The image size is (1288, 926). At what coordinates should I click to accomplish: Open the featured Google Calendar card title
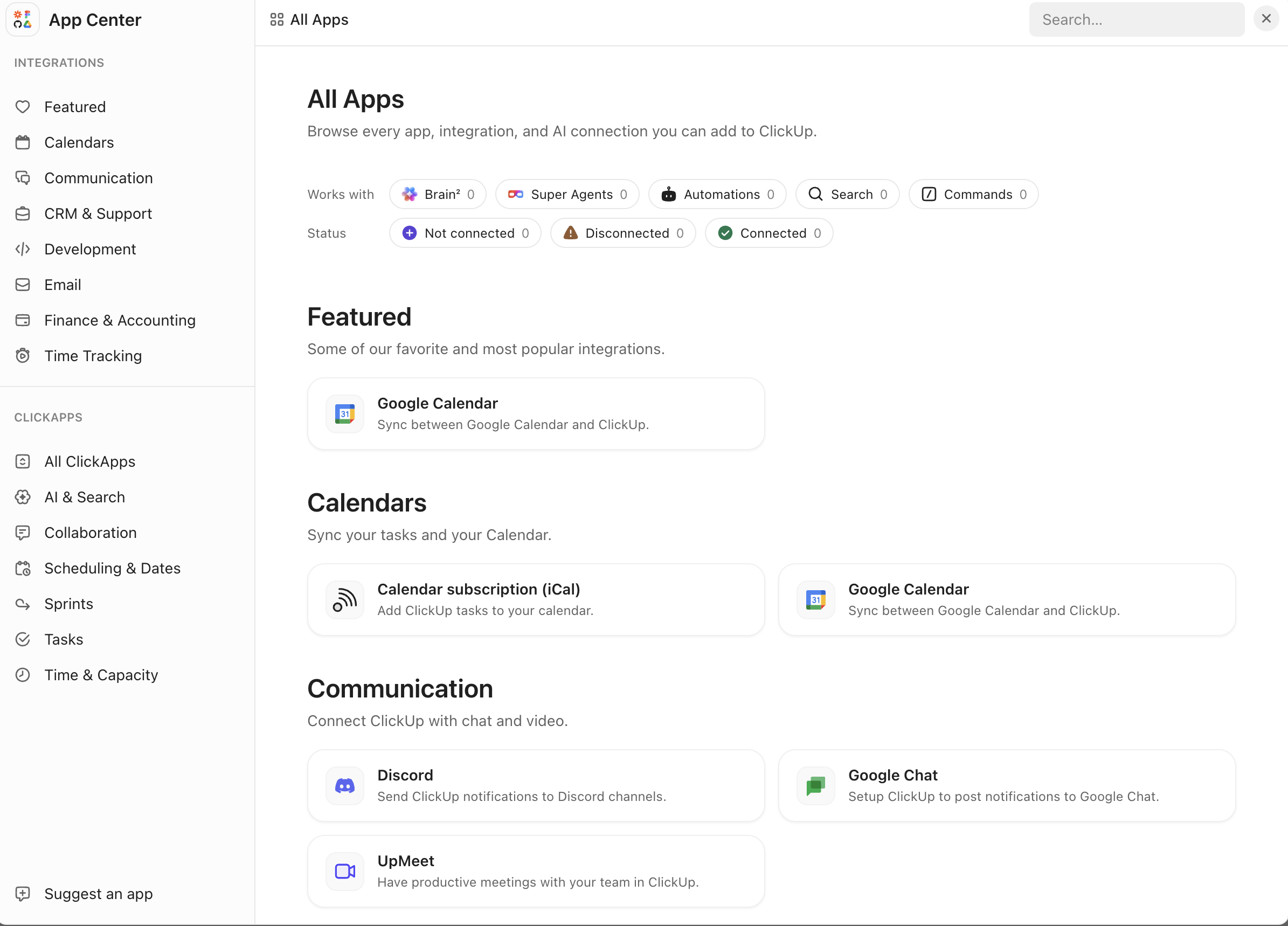pos(437,403)
